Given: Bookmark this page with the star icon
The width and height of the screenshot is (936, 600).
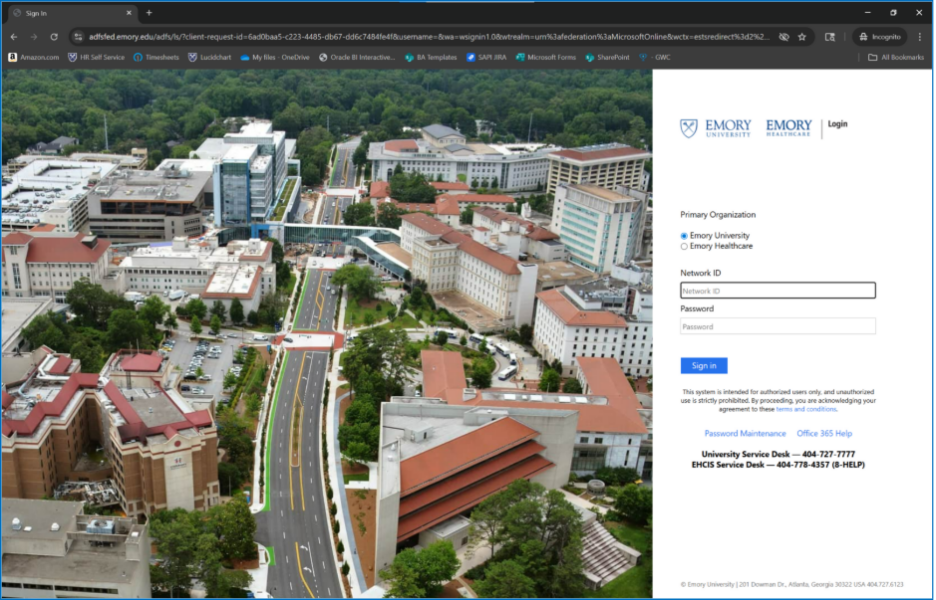Looking at the screenshot, I should point(802,37).
